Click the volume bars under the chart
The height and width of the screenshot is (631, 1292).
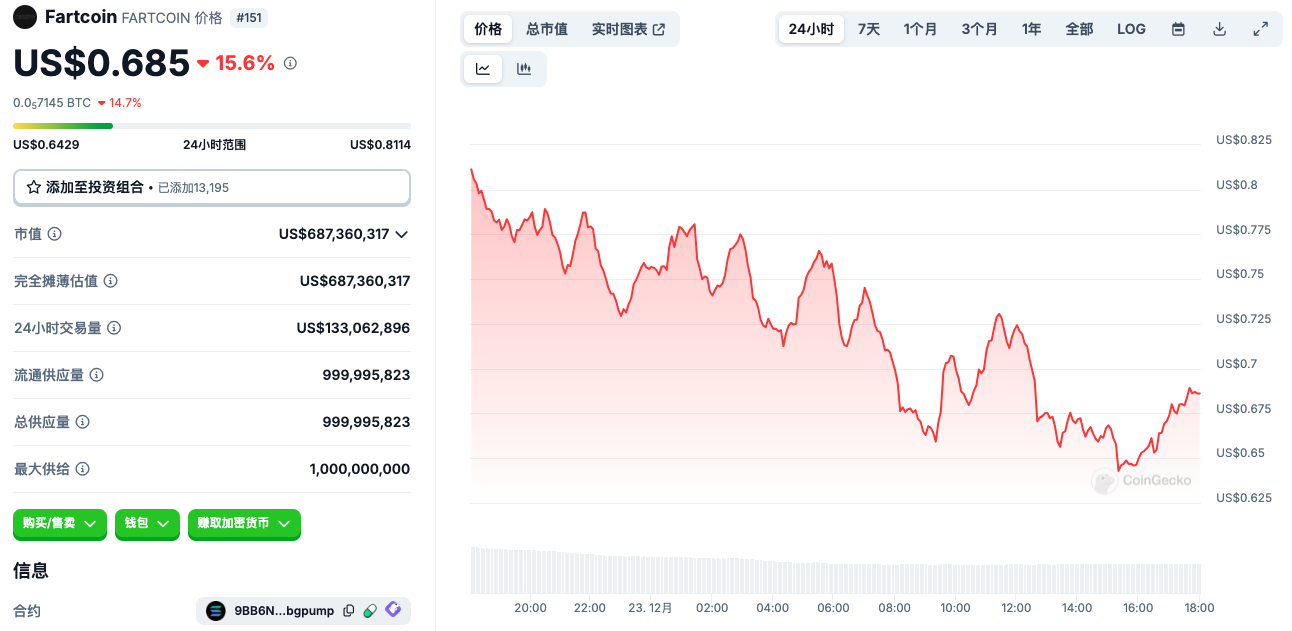tap(835, 570)
